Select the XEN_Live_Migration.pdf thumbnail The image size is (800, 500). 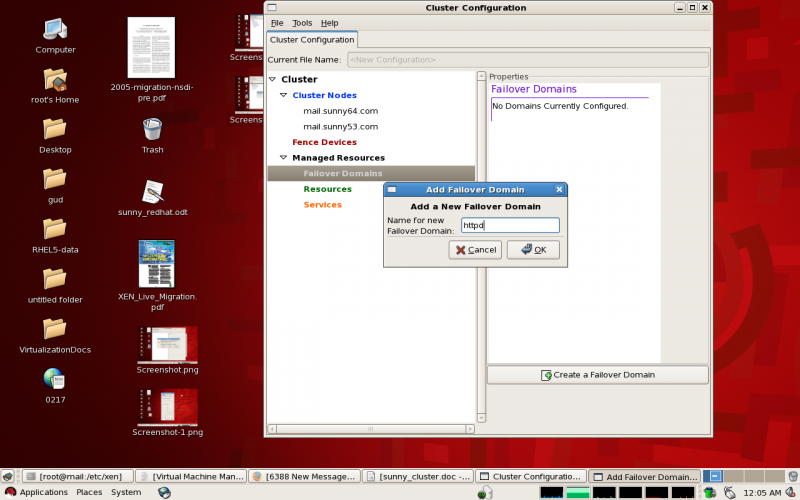click(x=157, y=264)
